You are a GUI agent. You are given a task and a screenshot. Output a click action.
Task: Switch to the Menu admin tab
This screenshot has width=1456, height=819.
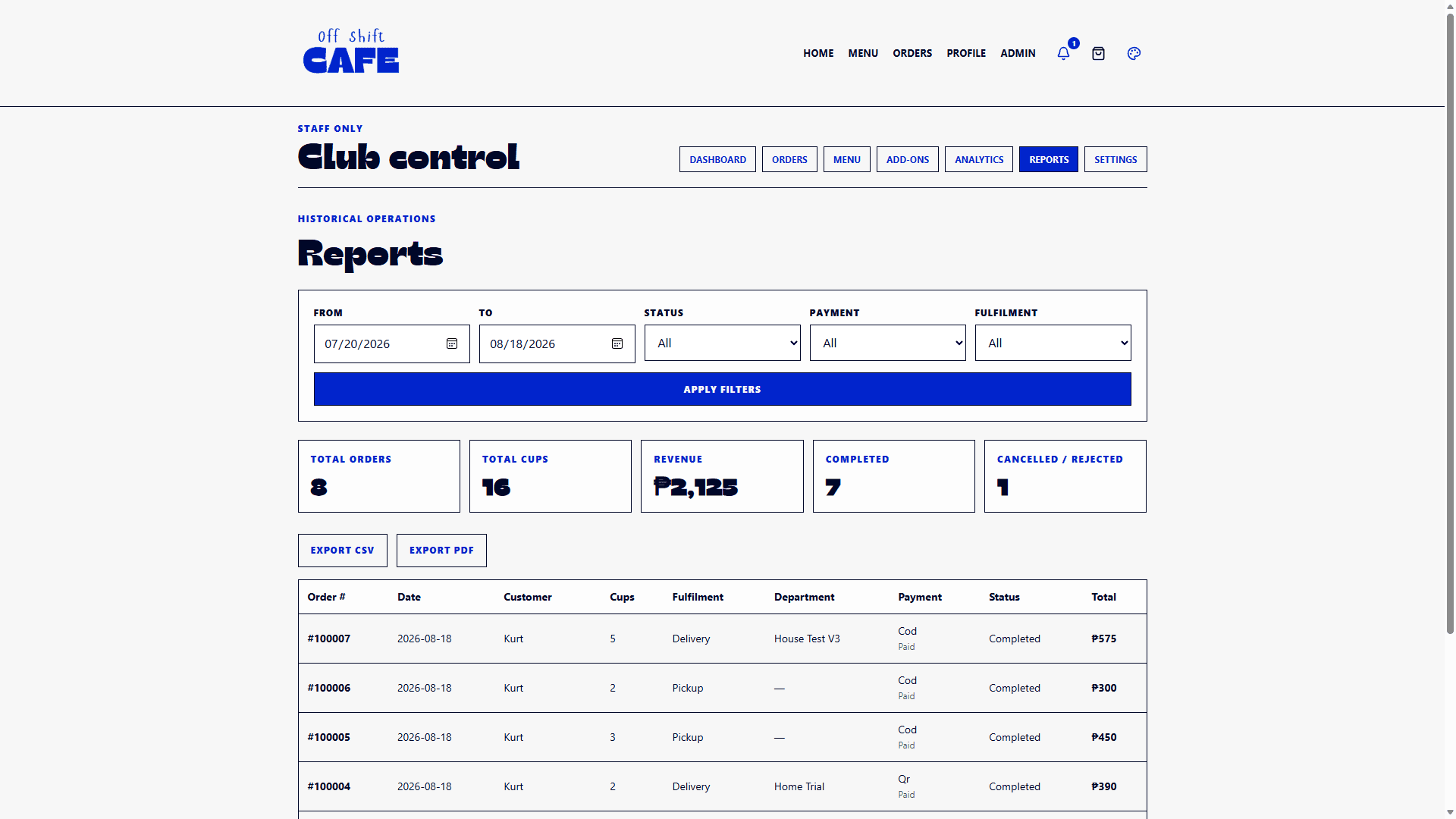(x=847, y=159)
